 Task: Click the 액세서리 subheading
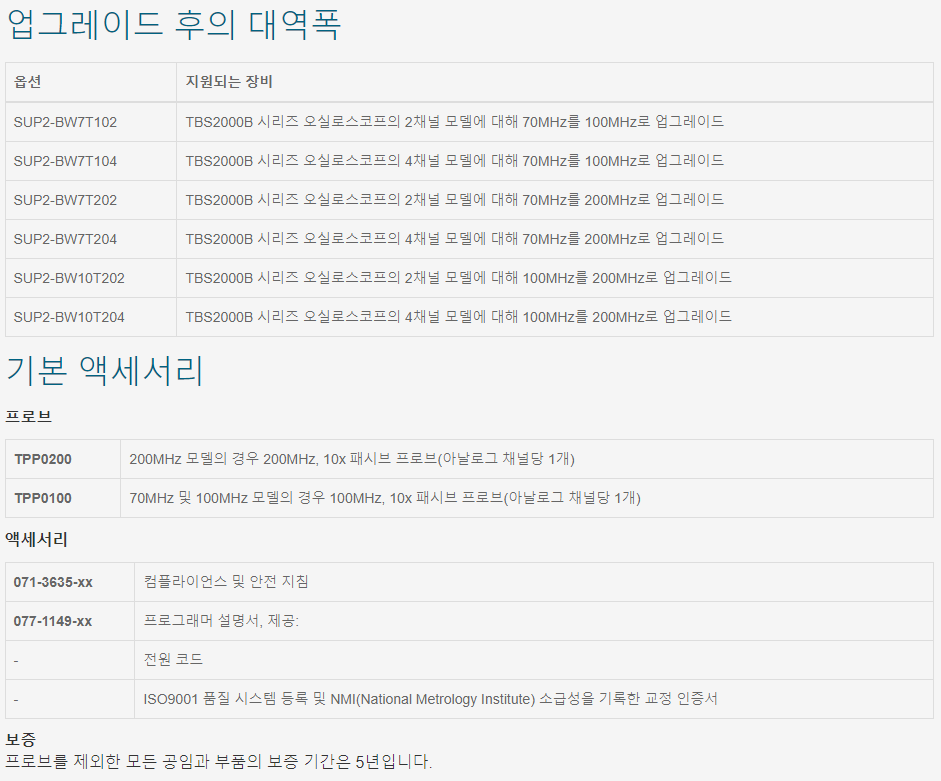(37, 540)
